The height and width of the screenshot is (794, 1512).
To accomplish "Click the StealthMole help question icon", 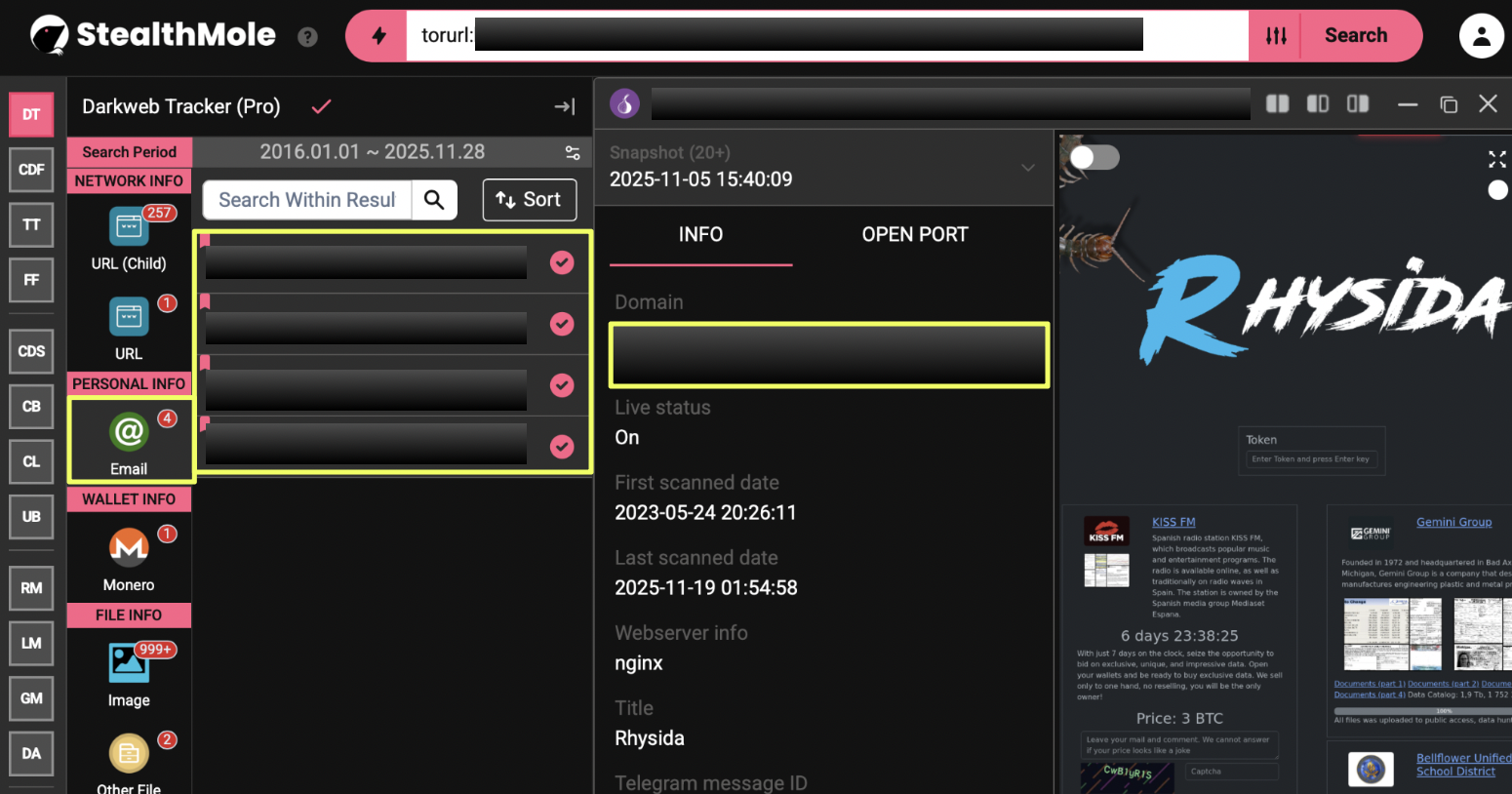I will [307, 37].
